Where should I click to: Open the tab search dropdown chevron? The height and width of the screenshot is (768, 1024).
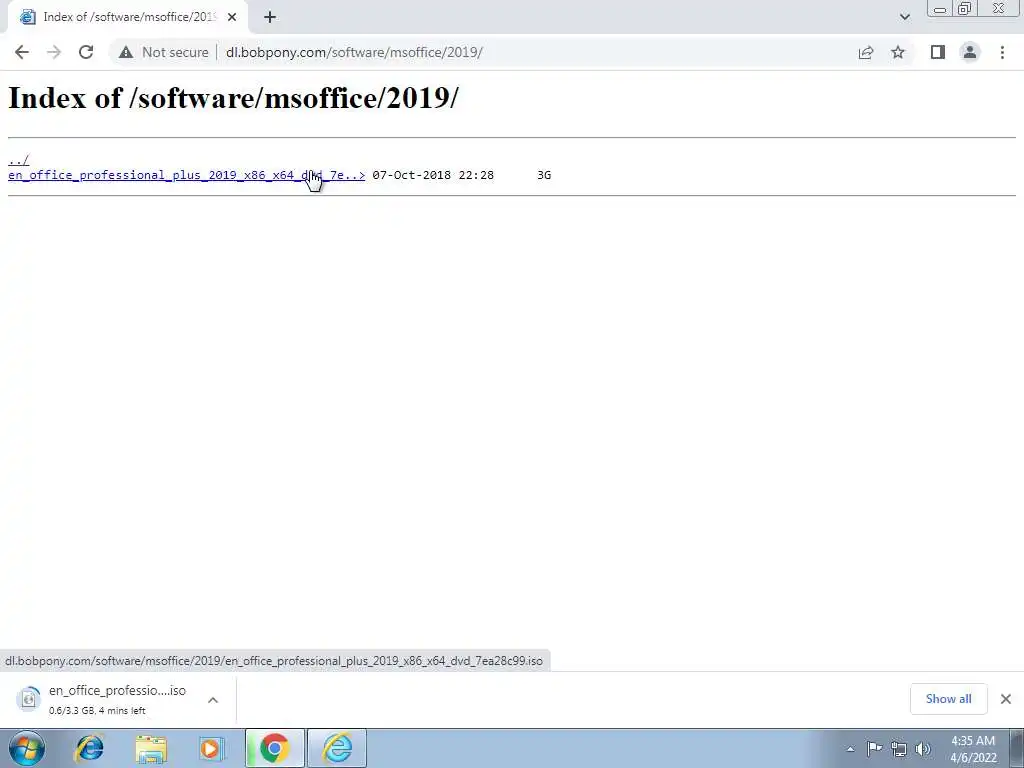coord(904,17)
